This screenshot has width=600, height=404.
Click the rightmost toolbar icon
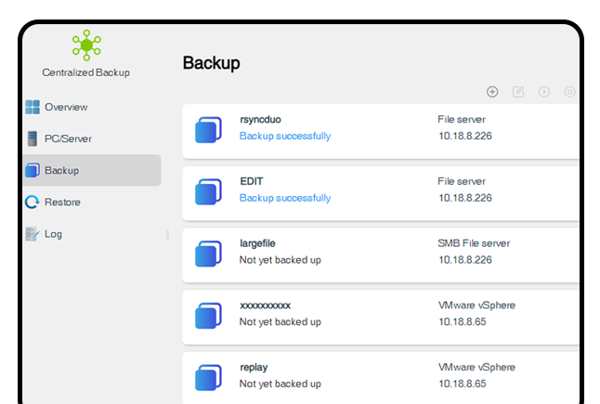(x=569, y=92)
